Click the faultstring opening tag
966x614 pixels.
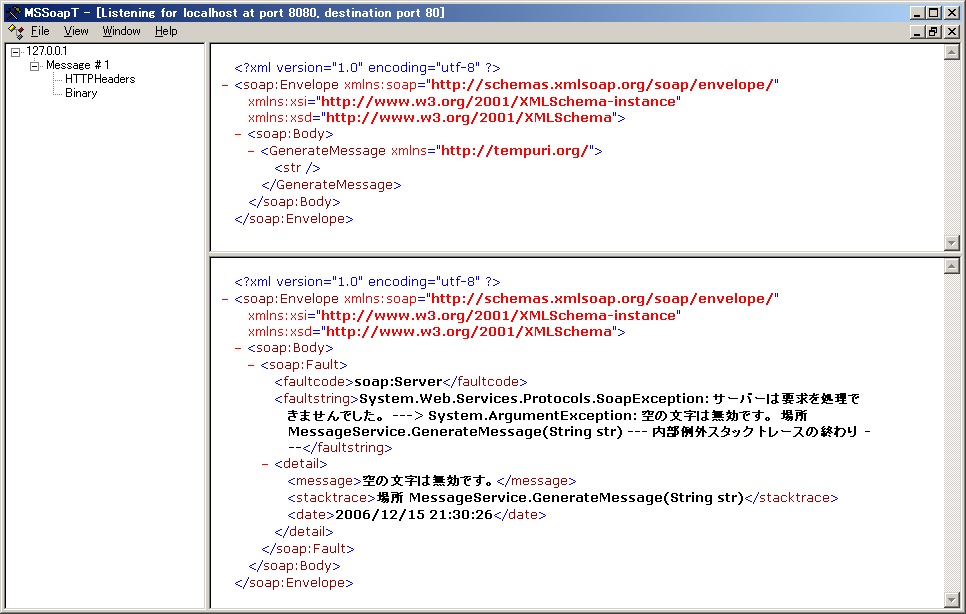317,399
